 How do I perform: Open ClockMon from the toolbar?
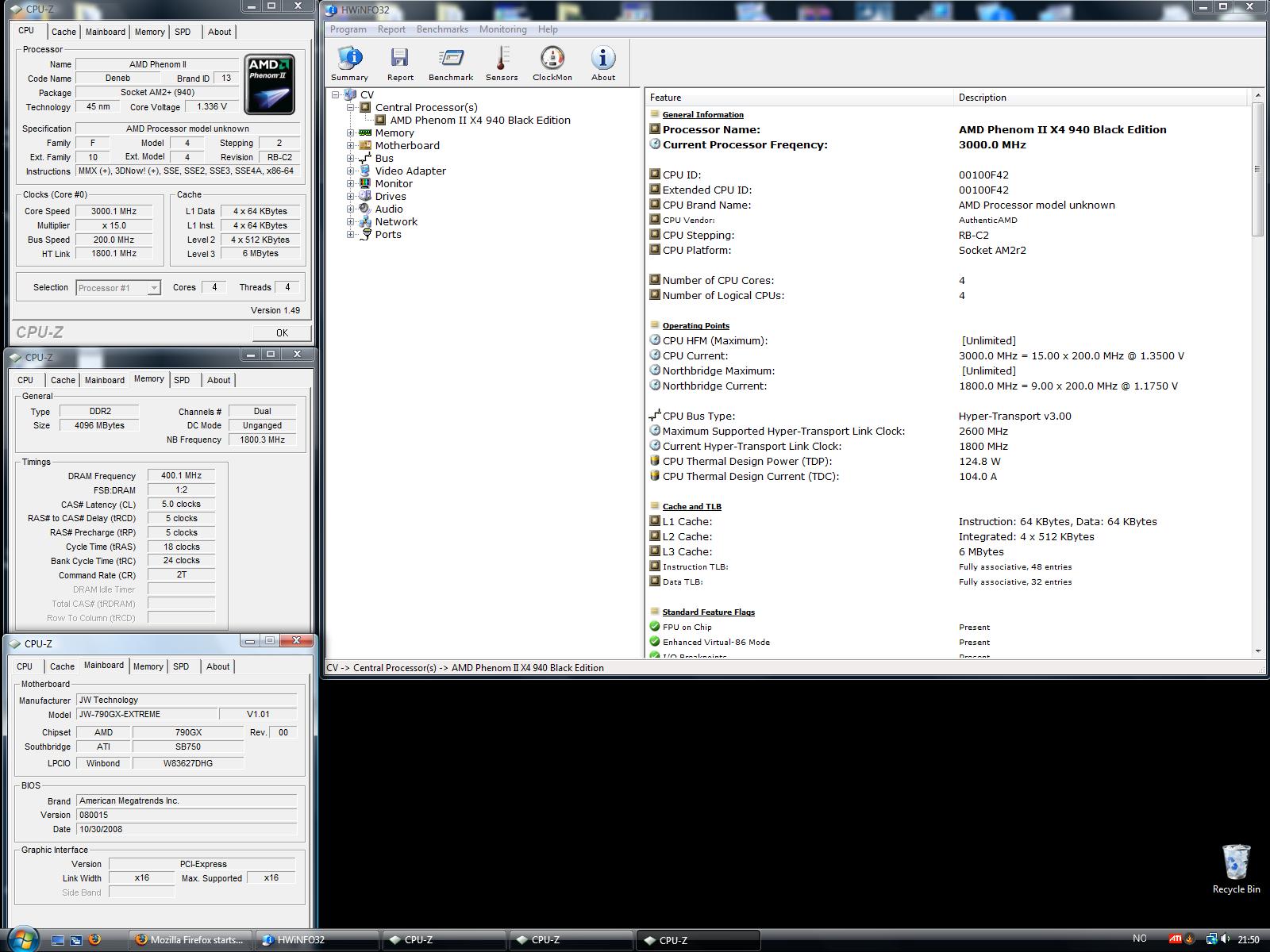pos(552,63)
